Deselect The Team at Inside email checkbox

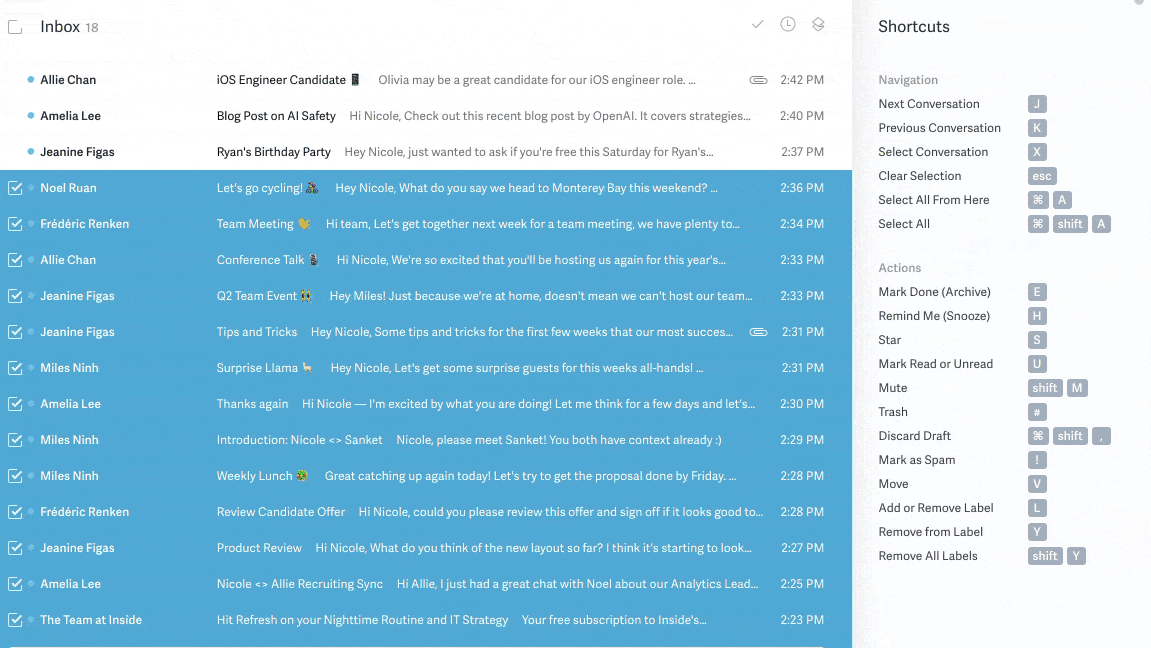(x=15, y=620)
